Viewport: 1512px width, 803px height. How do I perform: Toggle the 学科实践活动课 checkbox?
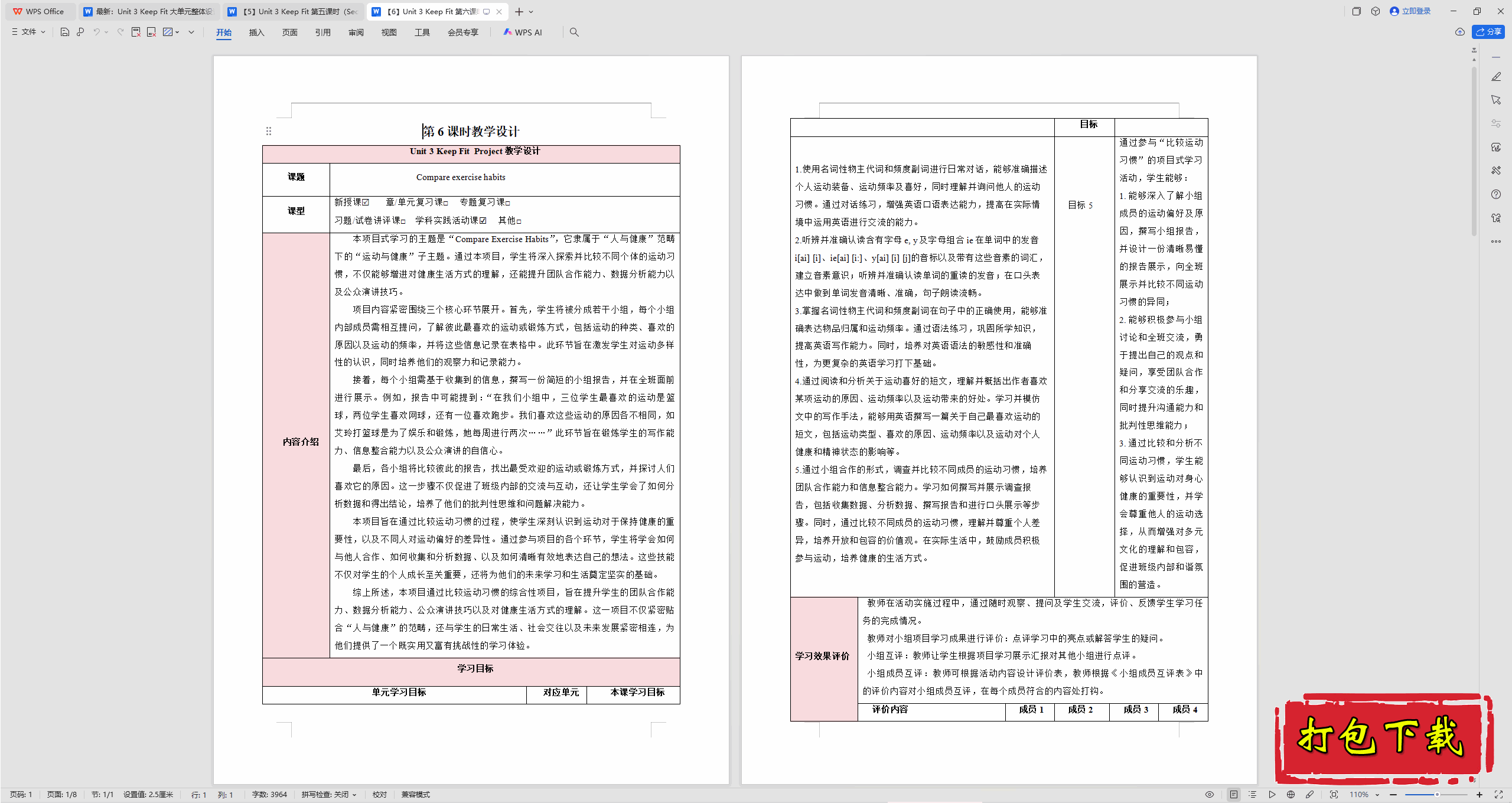tap(483, 221)
